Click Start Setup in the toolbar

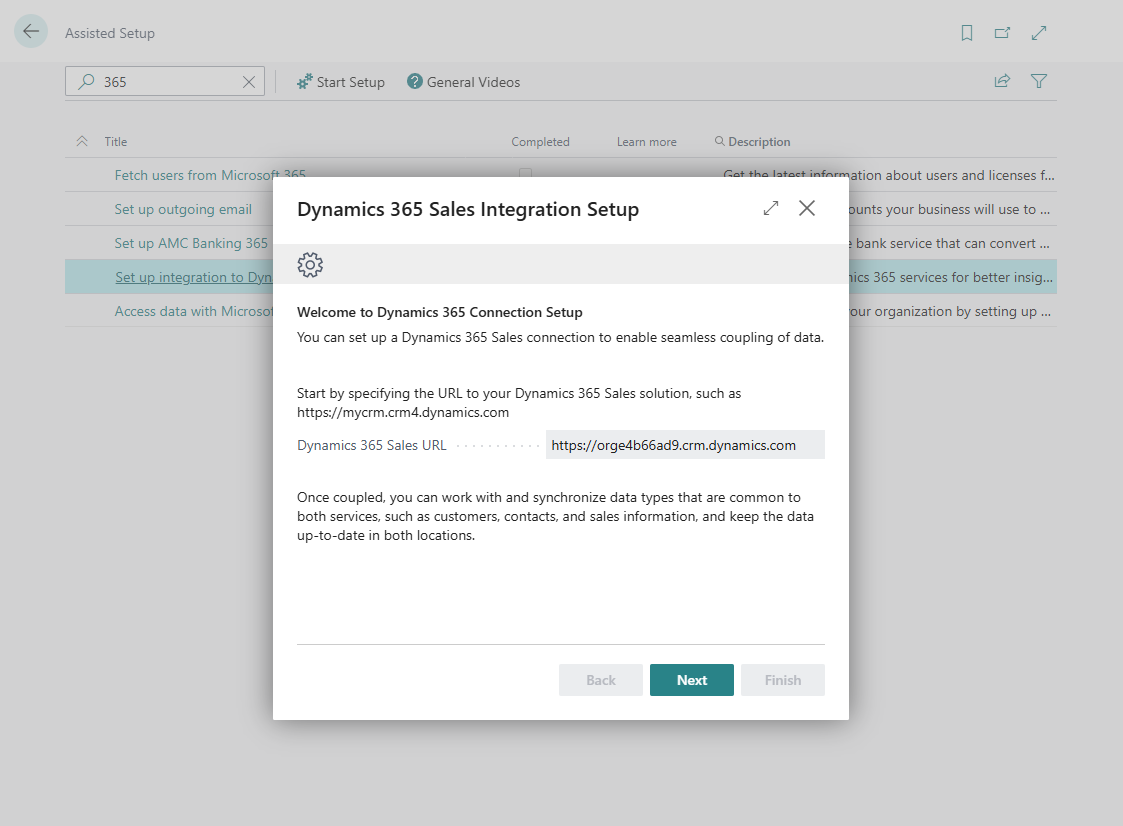341,82
